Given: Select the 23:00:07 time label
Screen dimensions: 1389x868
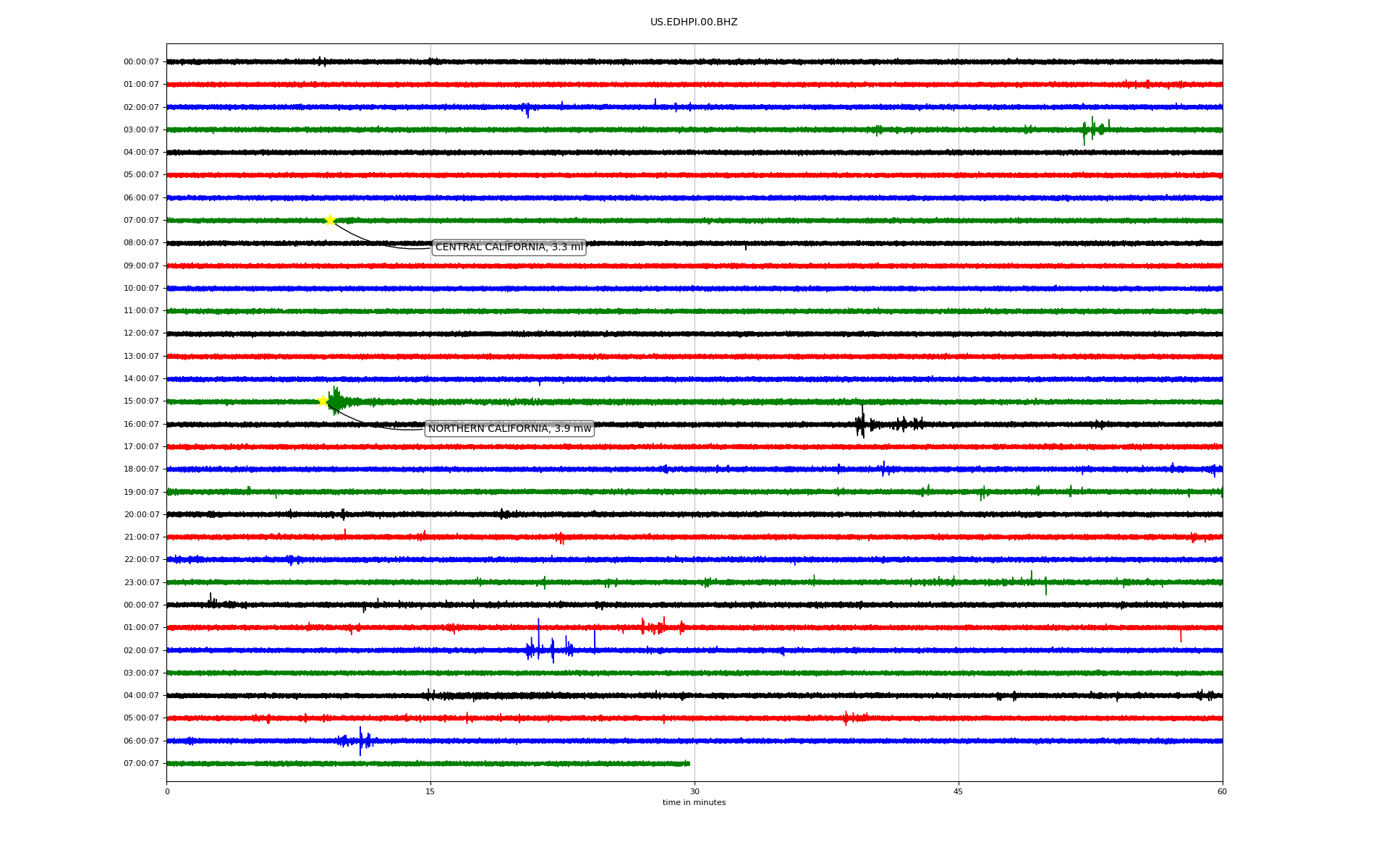Looking at the screenshot, I should pos(141,582).
